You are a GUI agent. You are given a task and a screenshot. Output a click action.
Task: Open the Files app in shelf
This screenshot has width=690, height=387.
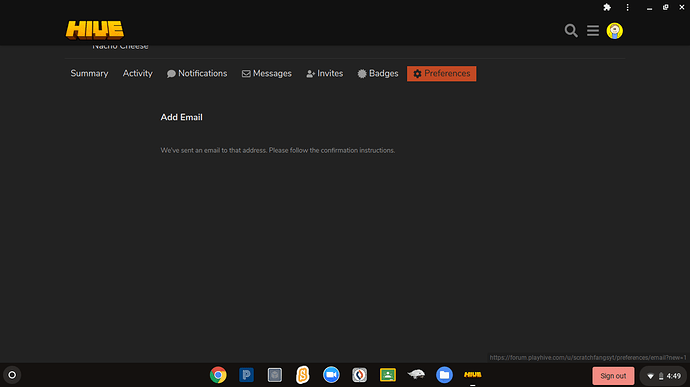[x=444, y=375]
